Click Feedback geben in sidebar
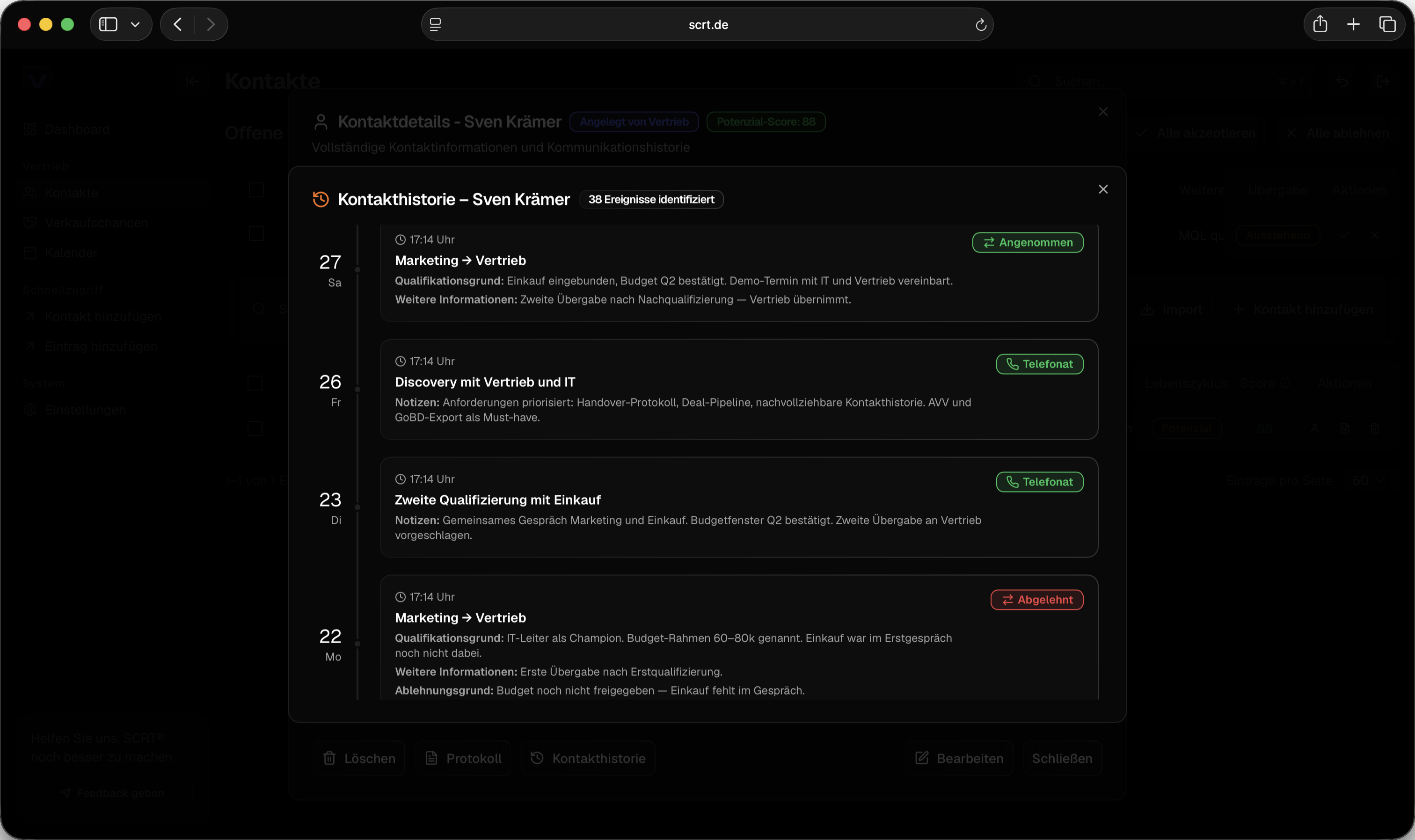Screen dimensions: 1415x840 tap(112, 793)
